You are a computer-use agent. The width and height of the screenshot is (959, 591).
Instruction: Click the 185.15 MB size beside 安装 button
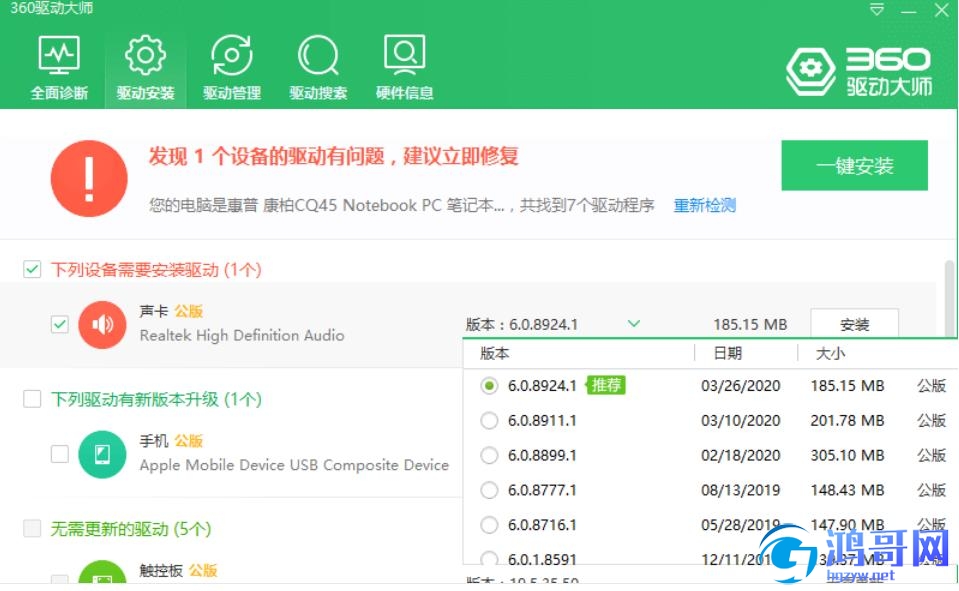click(x=750, y=325)
